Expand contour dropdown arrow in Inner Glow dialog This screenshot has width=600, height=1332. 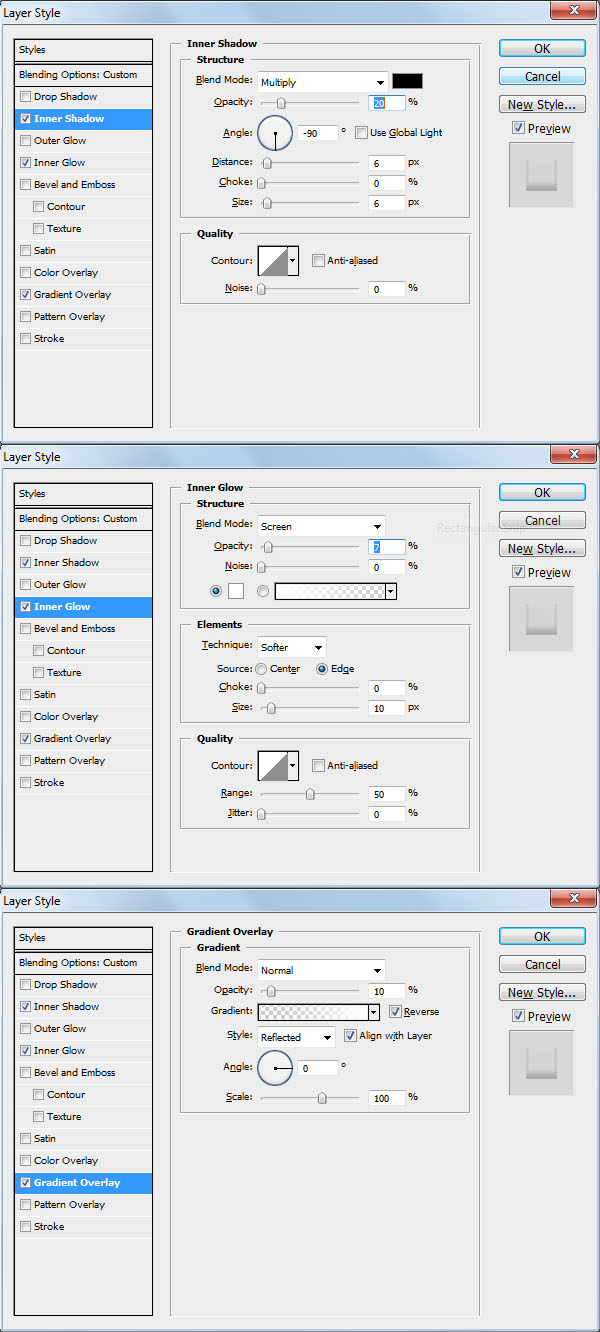(x=293, y=766)
